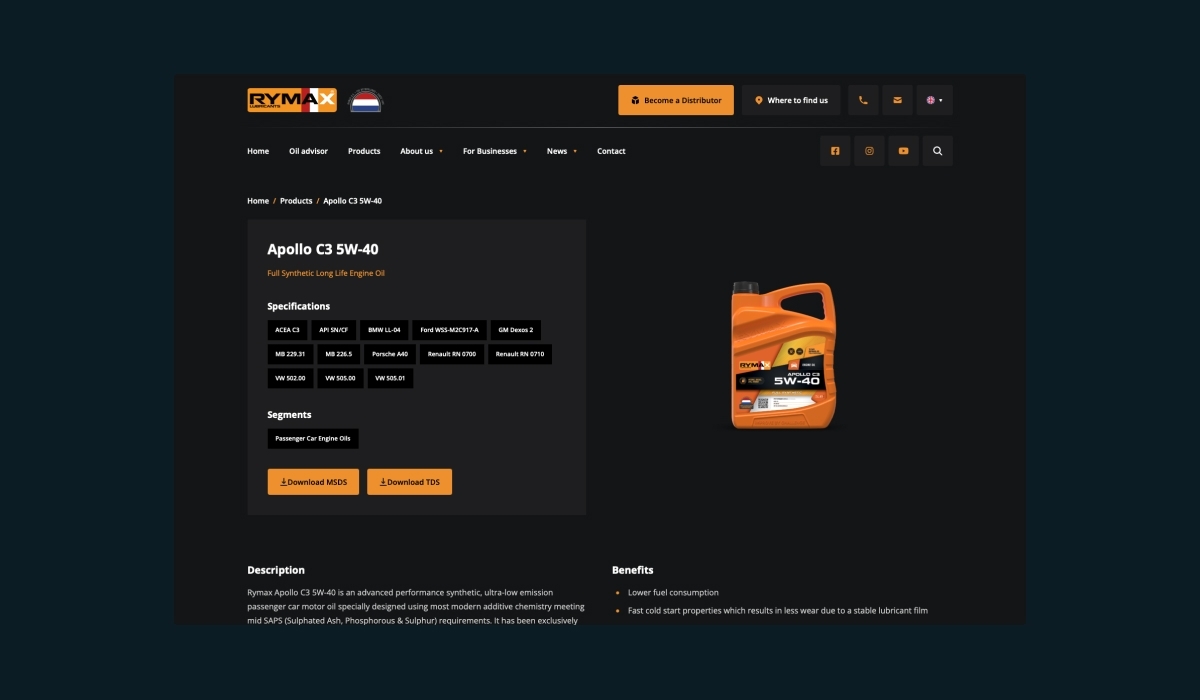The height and width of the screenshot is (700, 1200).
Task: Expand the About us dropdown
Action: (421, 151)
